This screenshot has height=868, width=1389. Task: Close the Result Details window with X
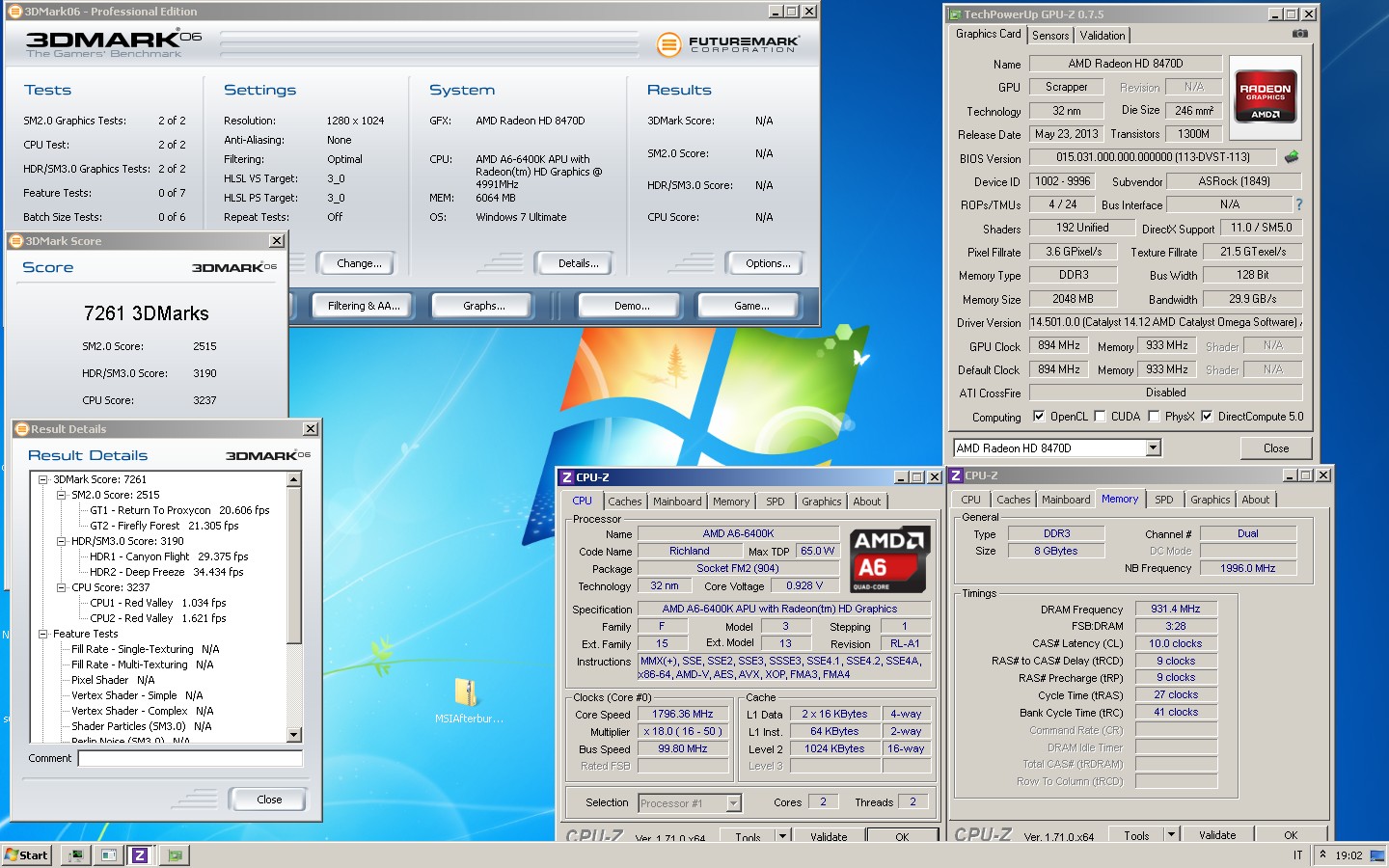(311, 429)
